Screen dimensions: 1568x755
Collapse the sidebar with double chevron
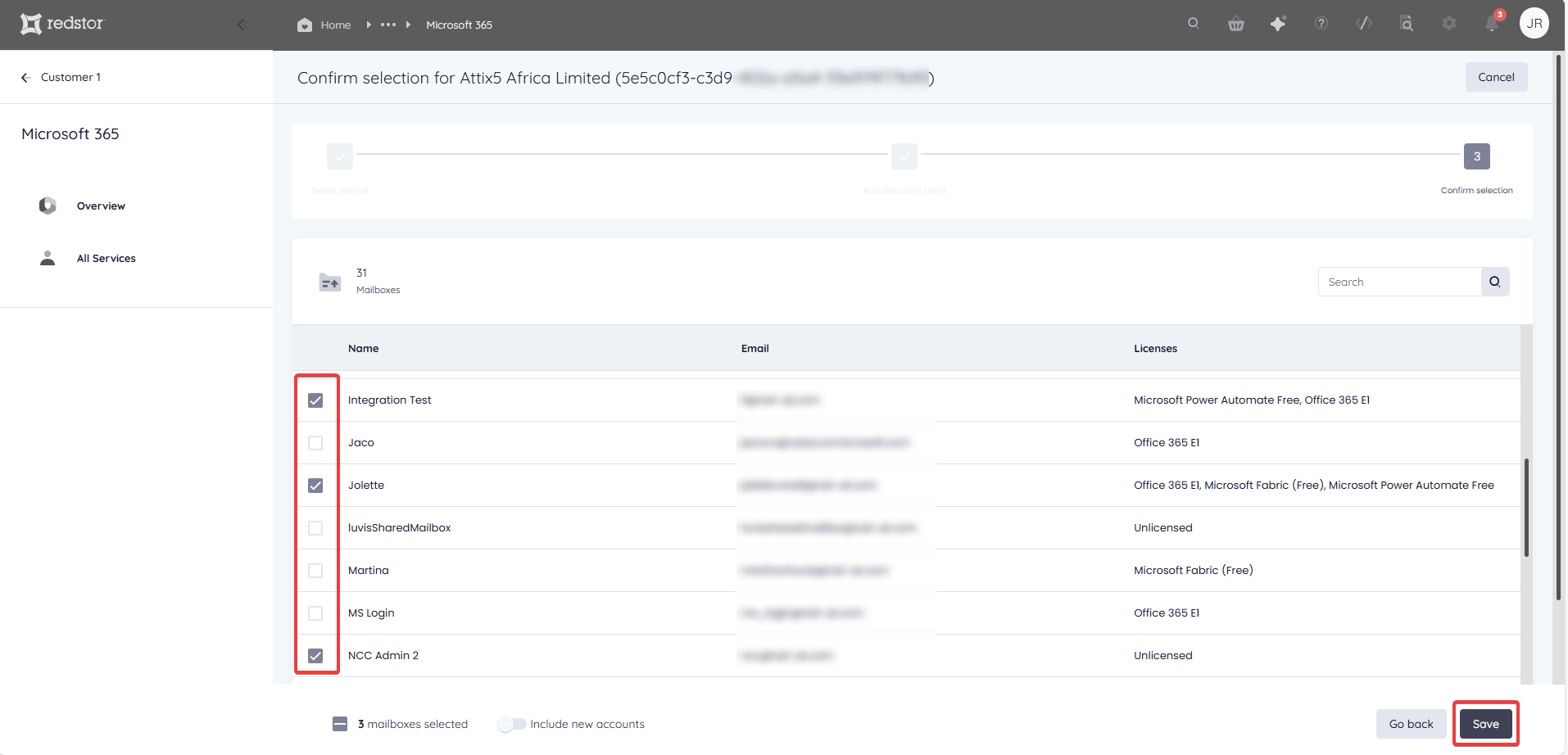coord(242,25)
